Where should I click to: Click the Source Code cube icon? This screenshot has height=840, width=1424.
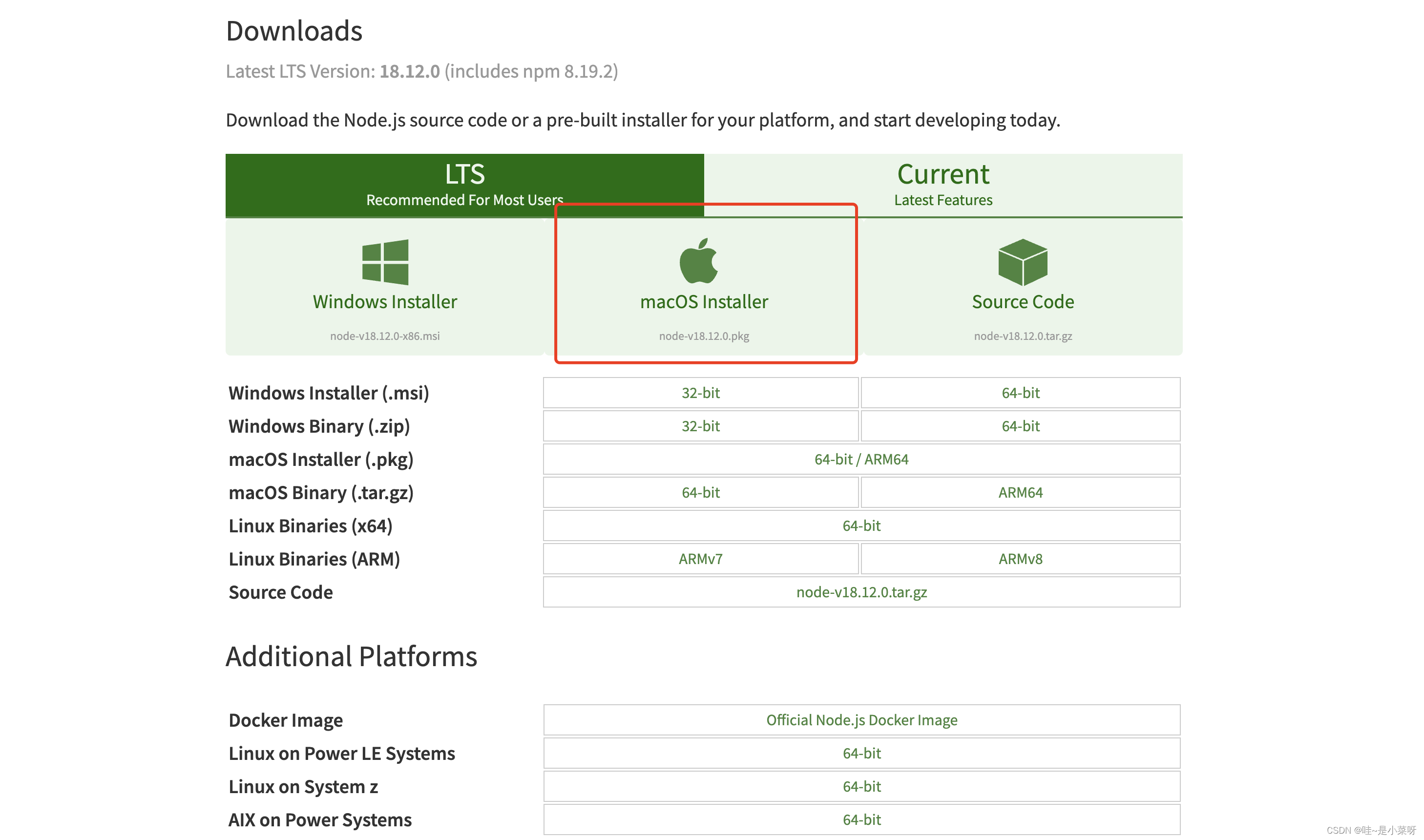1022,261
